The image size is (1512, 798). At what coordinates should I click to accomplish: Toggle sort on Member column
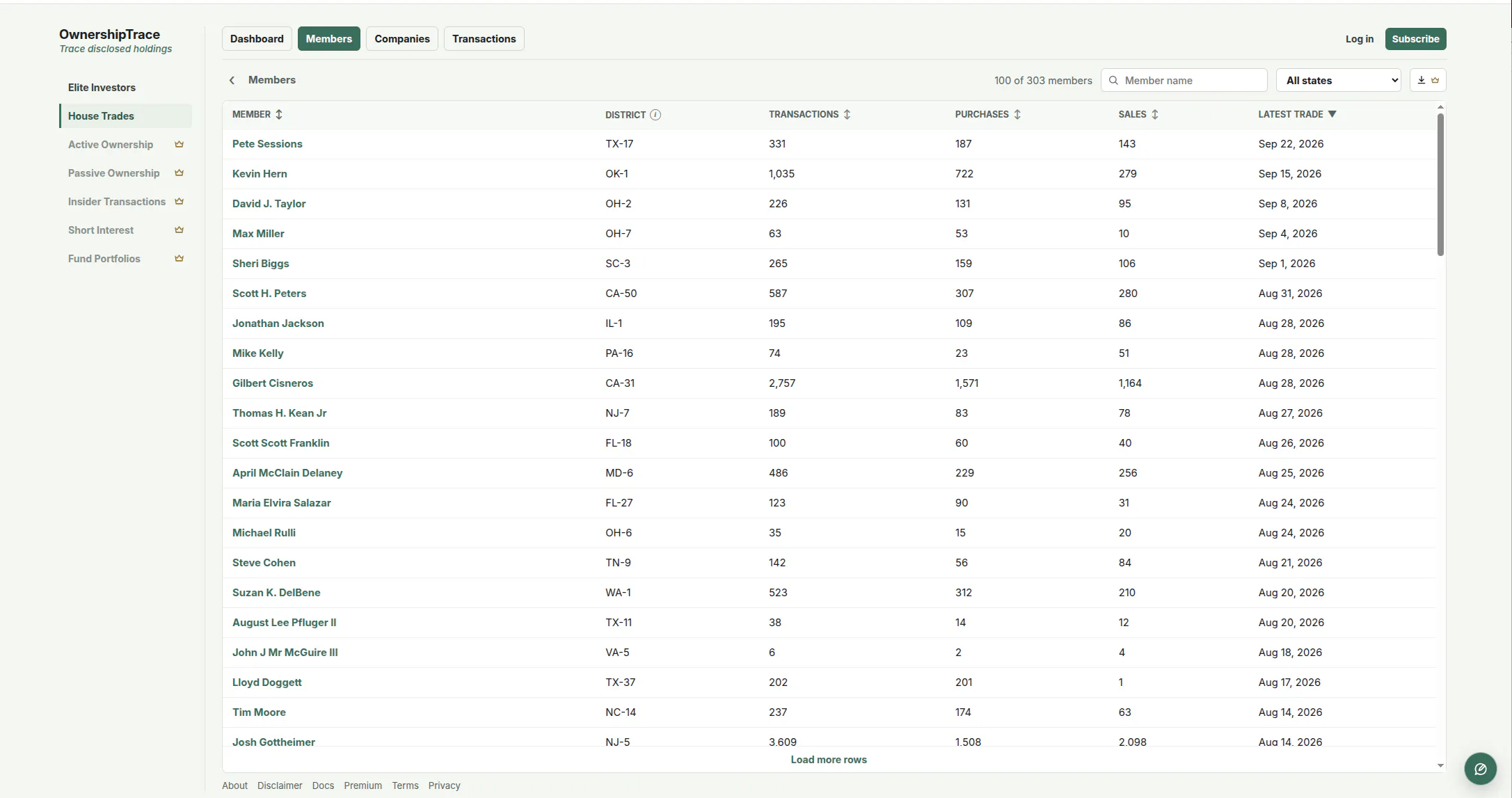click(279, 114)
